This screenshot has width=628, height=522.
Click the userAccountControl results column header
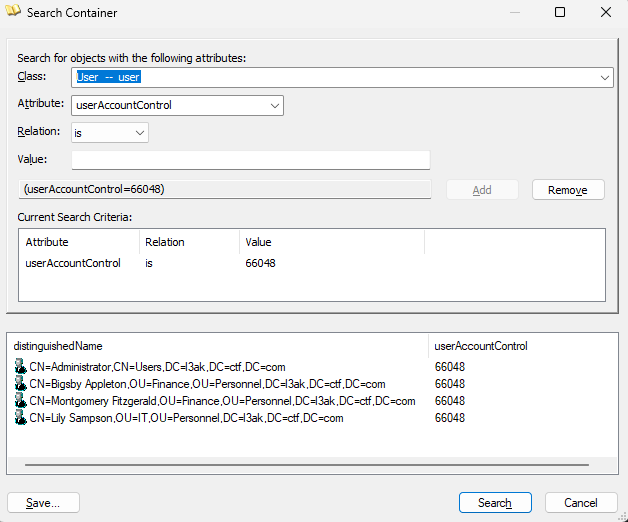[x=480, y=346]
